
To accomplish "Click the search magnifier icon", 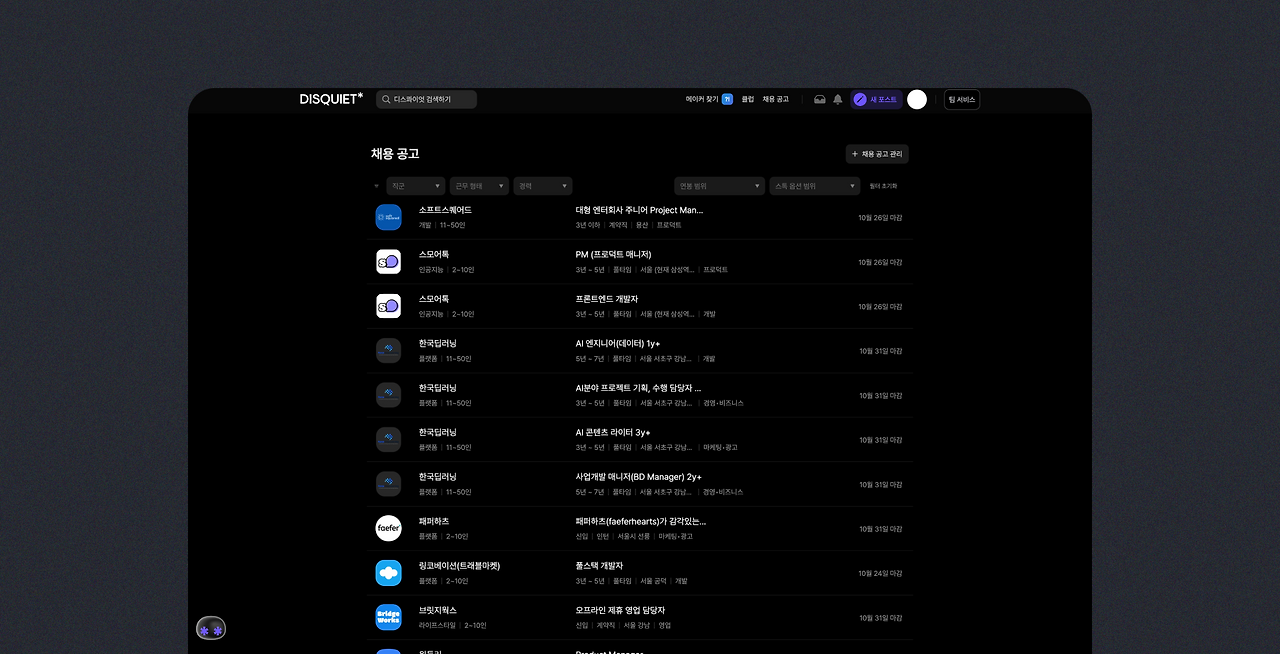I will [x=386, y=99].
